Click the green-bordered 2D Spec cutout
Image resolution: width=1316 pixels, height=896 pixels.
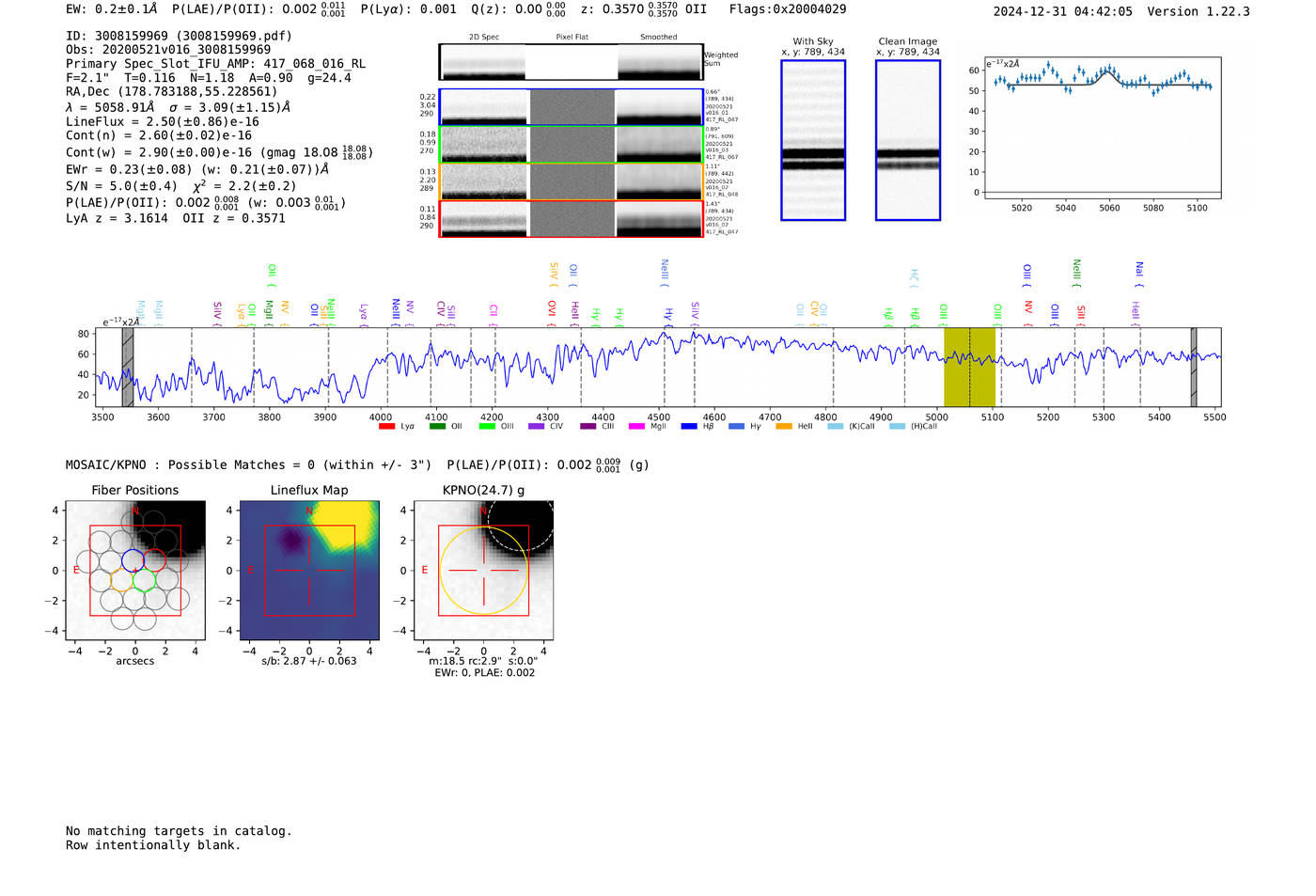(484, 145)
